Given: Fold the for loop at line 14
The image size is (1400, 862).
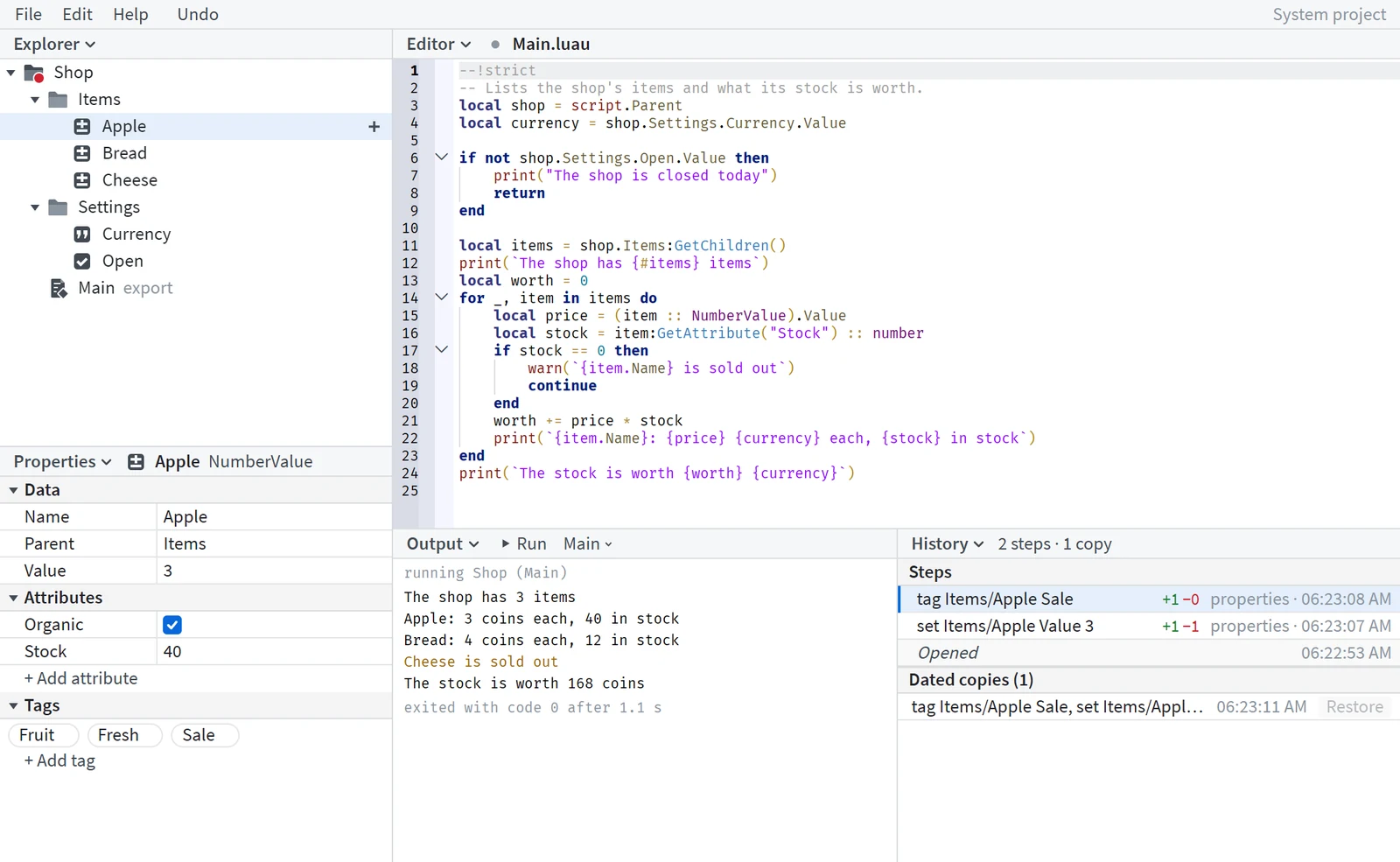Looking at the screenshot, I should tap(442, 298).
